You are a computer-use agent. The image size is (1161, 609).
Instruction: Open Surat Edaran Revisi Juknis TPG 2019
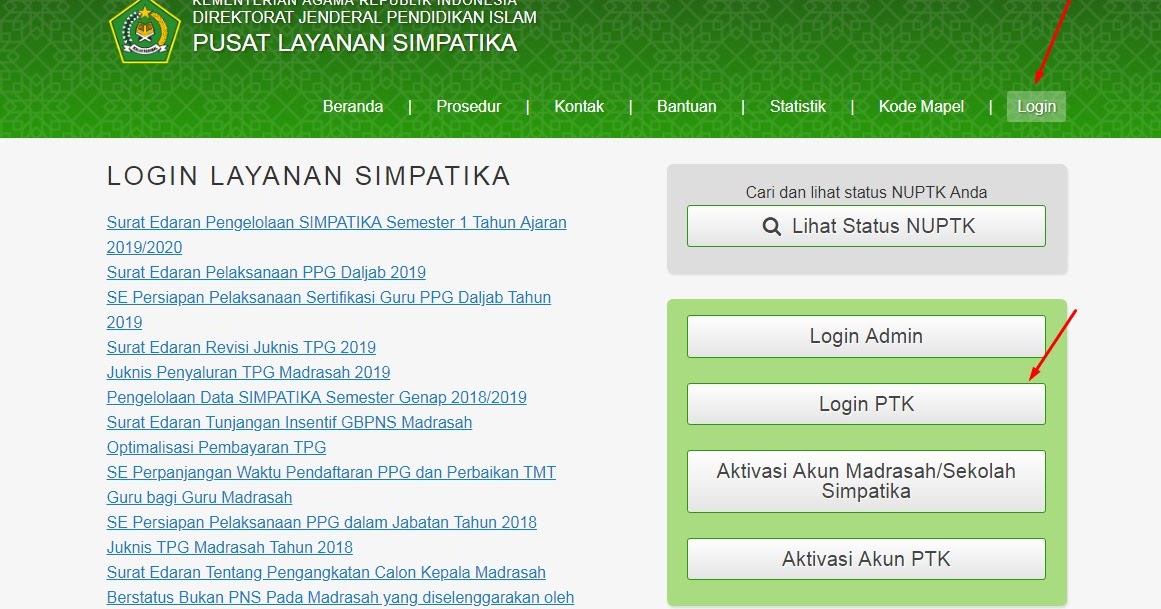241,347
